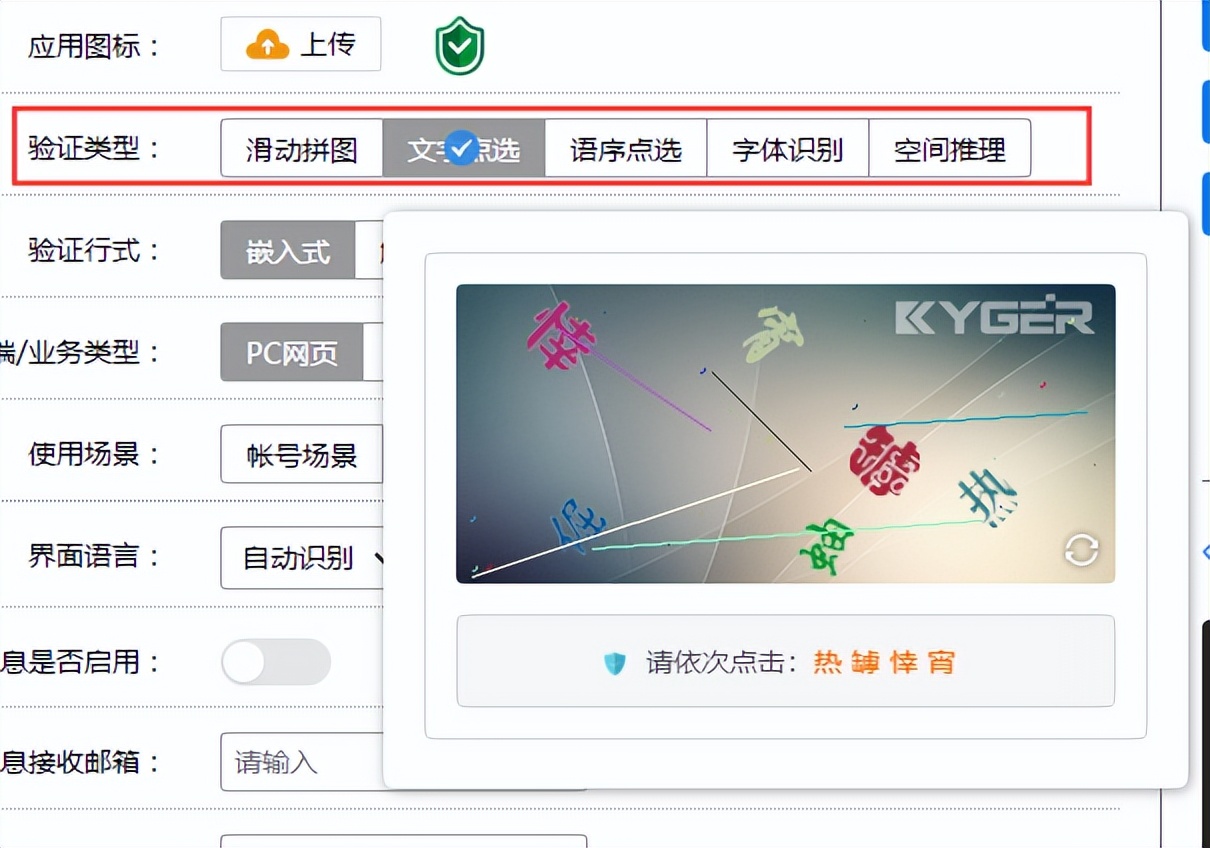Open the 自动识别 language dropdown
This screenshot has height=848, width=1210.
300,558
